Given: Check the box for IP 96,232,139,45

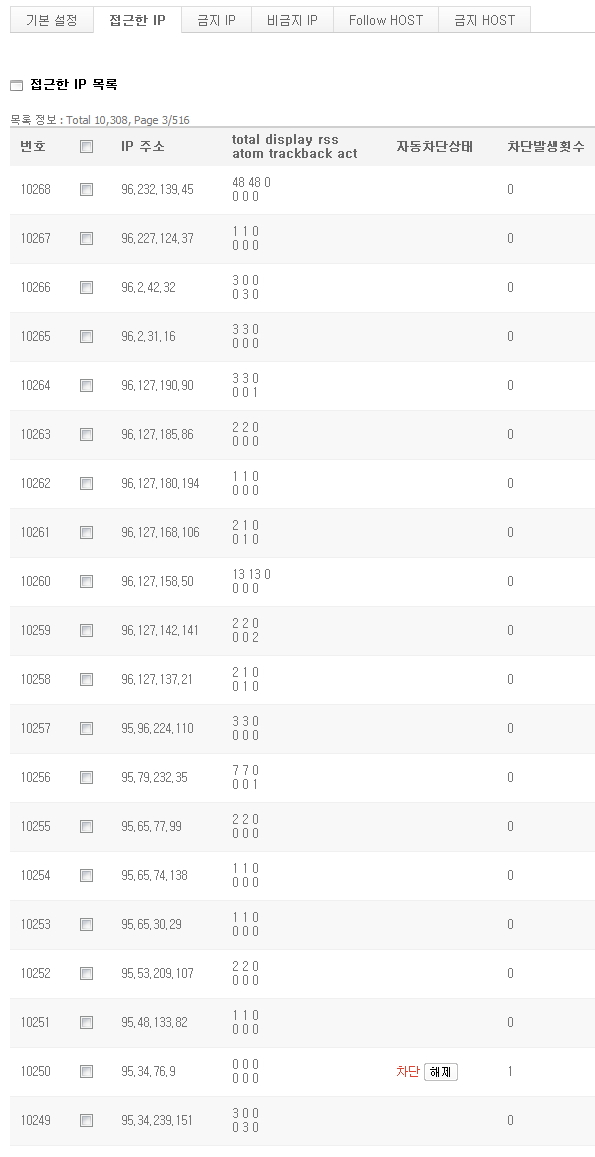Looking at the screenshot, I should click(x=86, y=190).
